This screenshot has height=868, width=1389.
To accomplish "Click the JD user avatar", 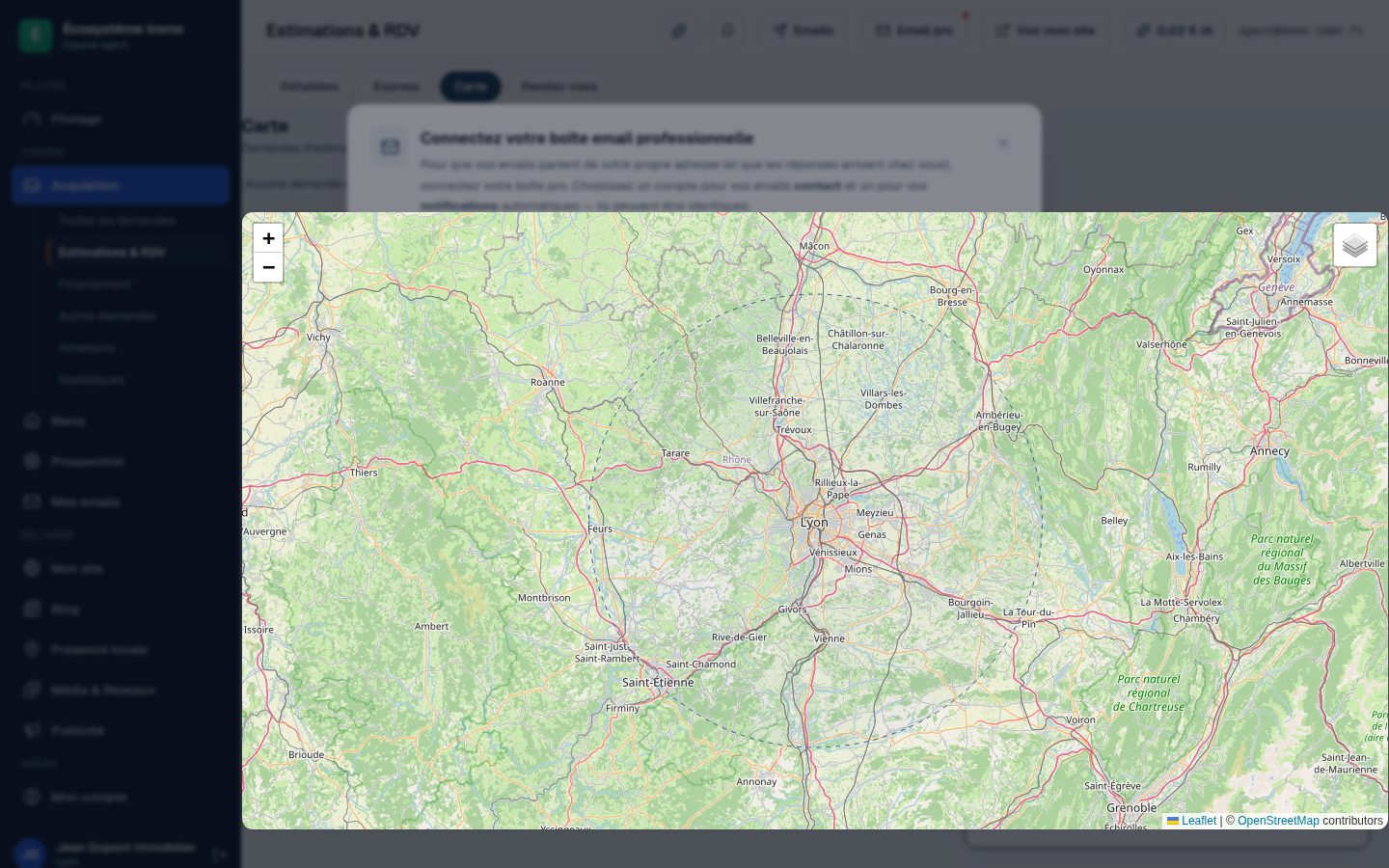I will click(30, 854).
